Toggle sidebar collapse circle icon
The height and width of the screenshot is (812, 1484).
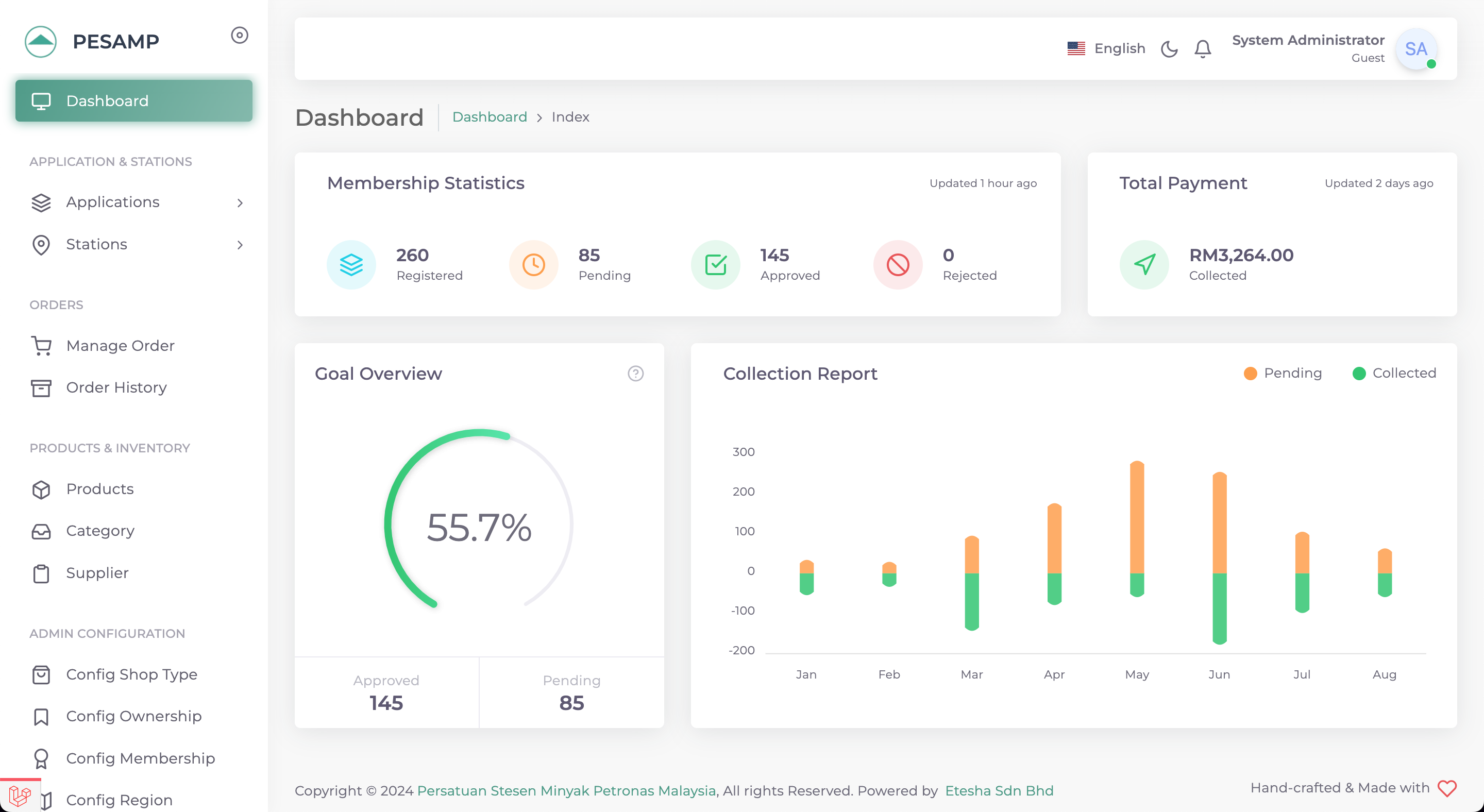pos(239,35)
